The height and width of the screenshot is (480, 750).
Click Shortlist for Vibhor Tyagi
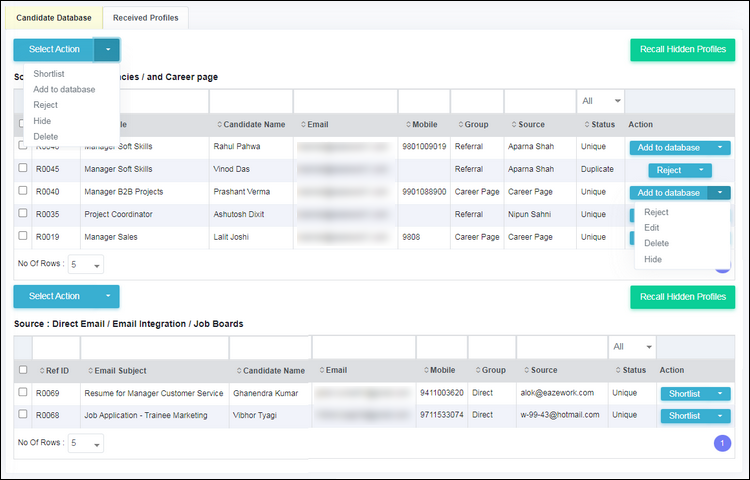684,416
